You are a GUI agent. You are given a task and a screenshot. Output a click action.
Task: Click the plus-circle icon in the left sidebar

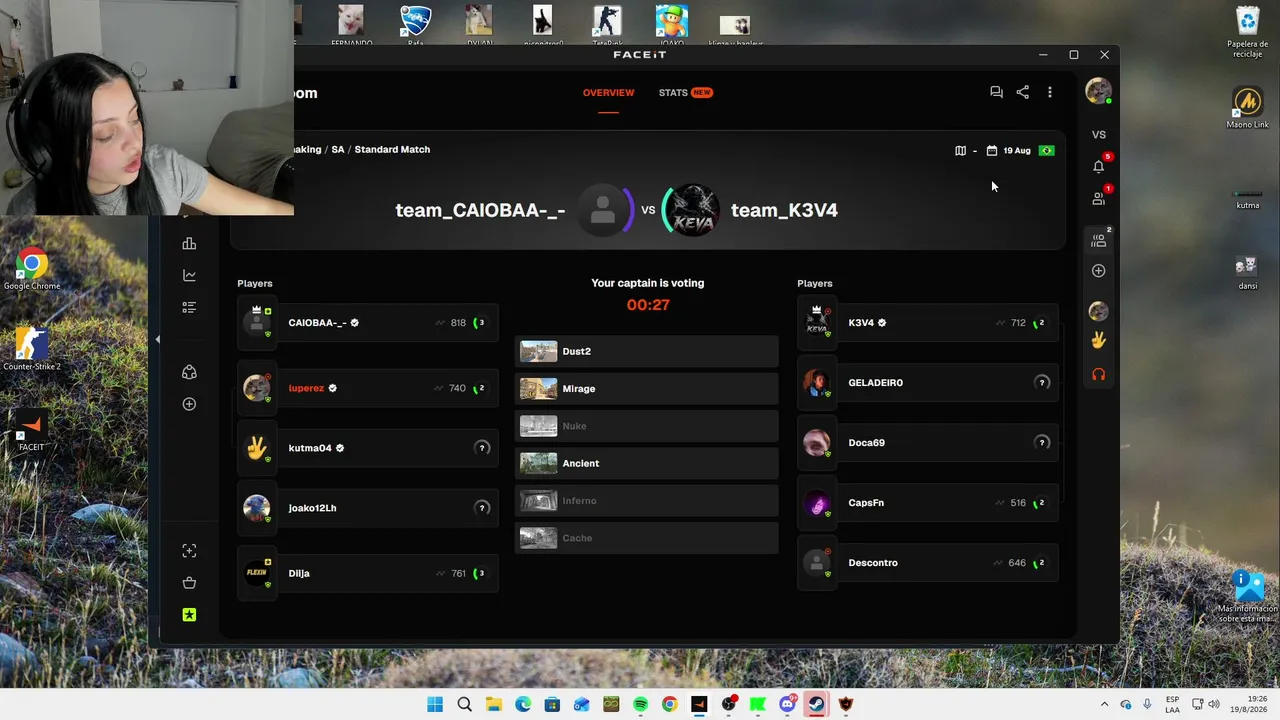(x=189, y=404)
